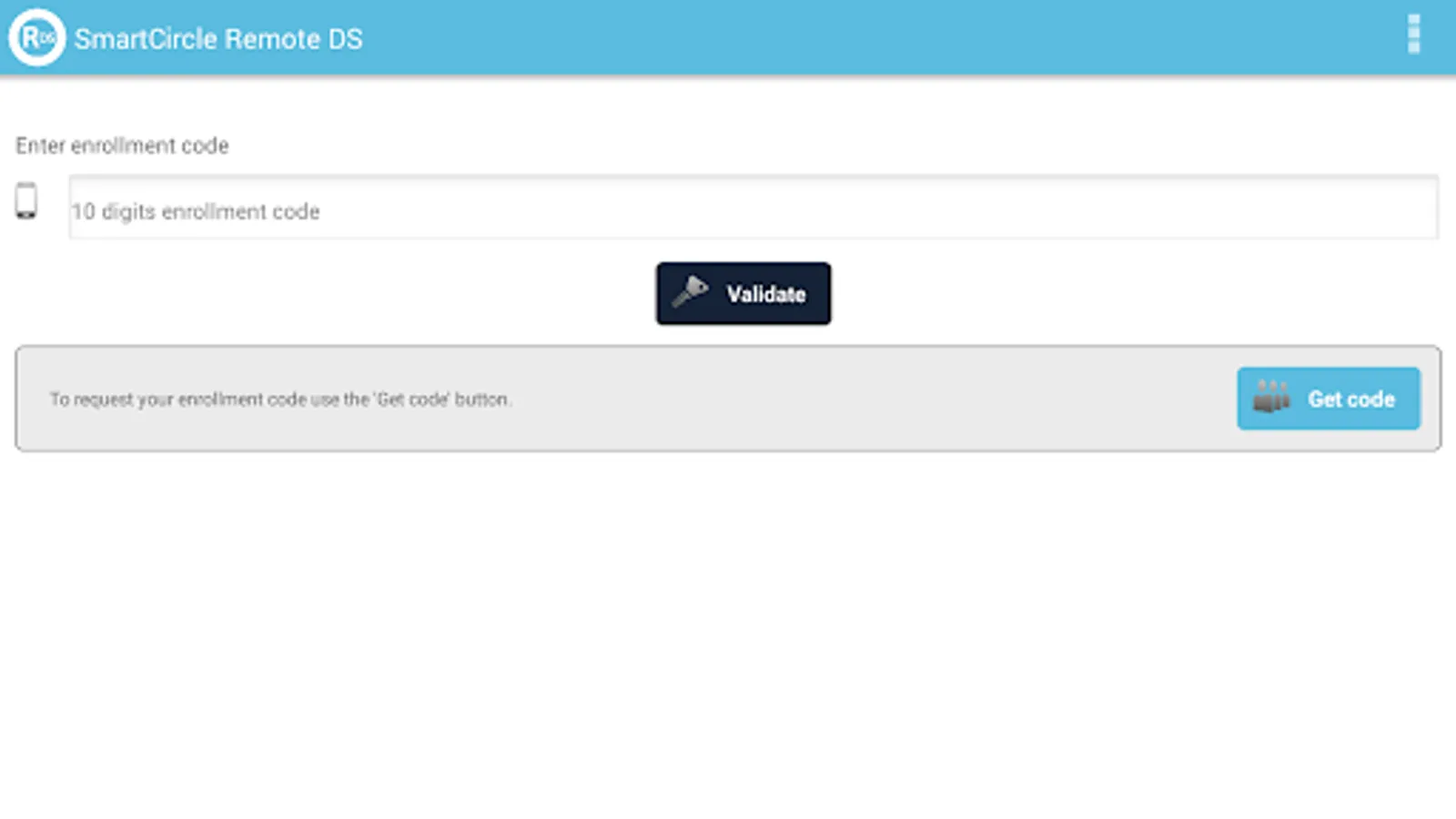This screenshot has height=819, width=1456.
Task: Open the overflow menu icon in the toolbar
Action: (1414, 35)
